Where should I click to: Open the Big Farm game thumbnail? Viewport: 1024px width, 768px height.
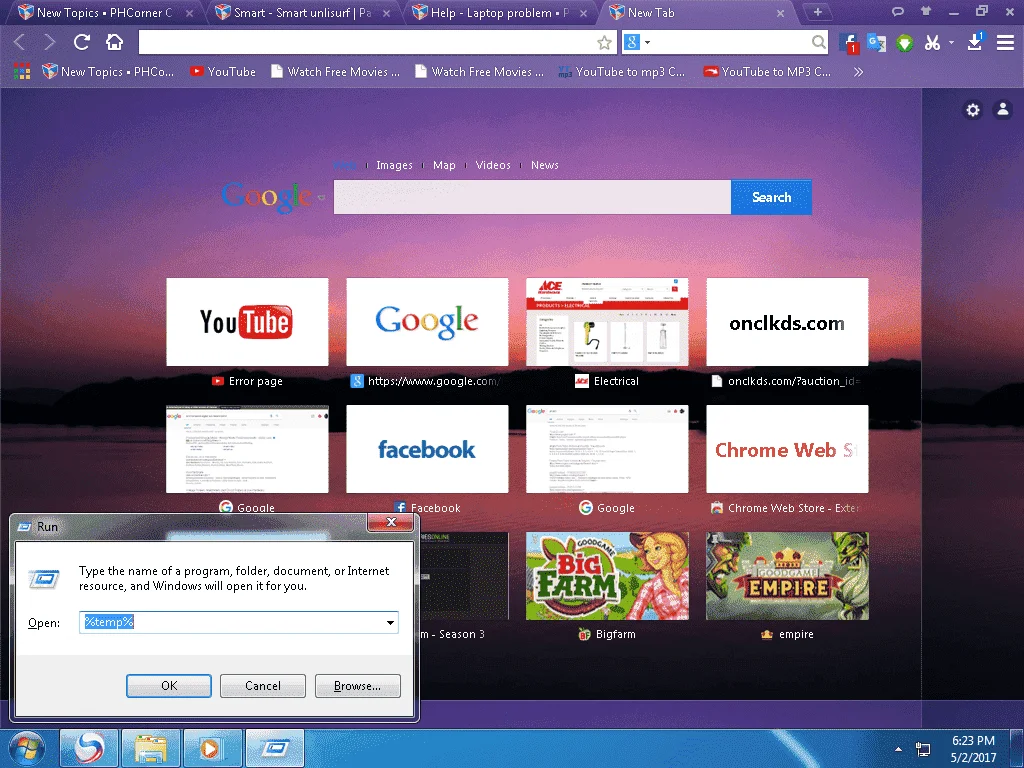pyautogui.click(x=607, y=576)
